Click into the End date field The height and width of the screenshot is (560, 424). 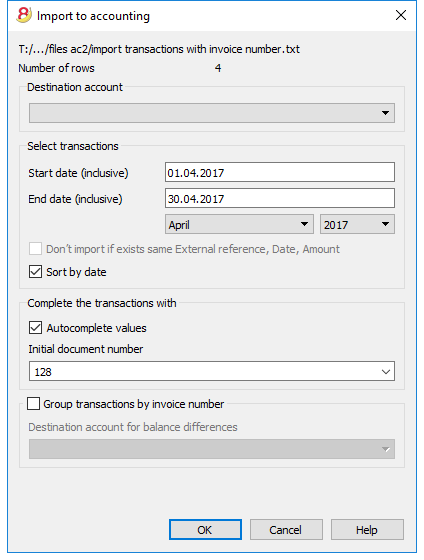point(280,199)
